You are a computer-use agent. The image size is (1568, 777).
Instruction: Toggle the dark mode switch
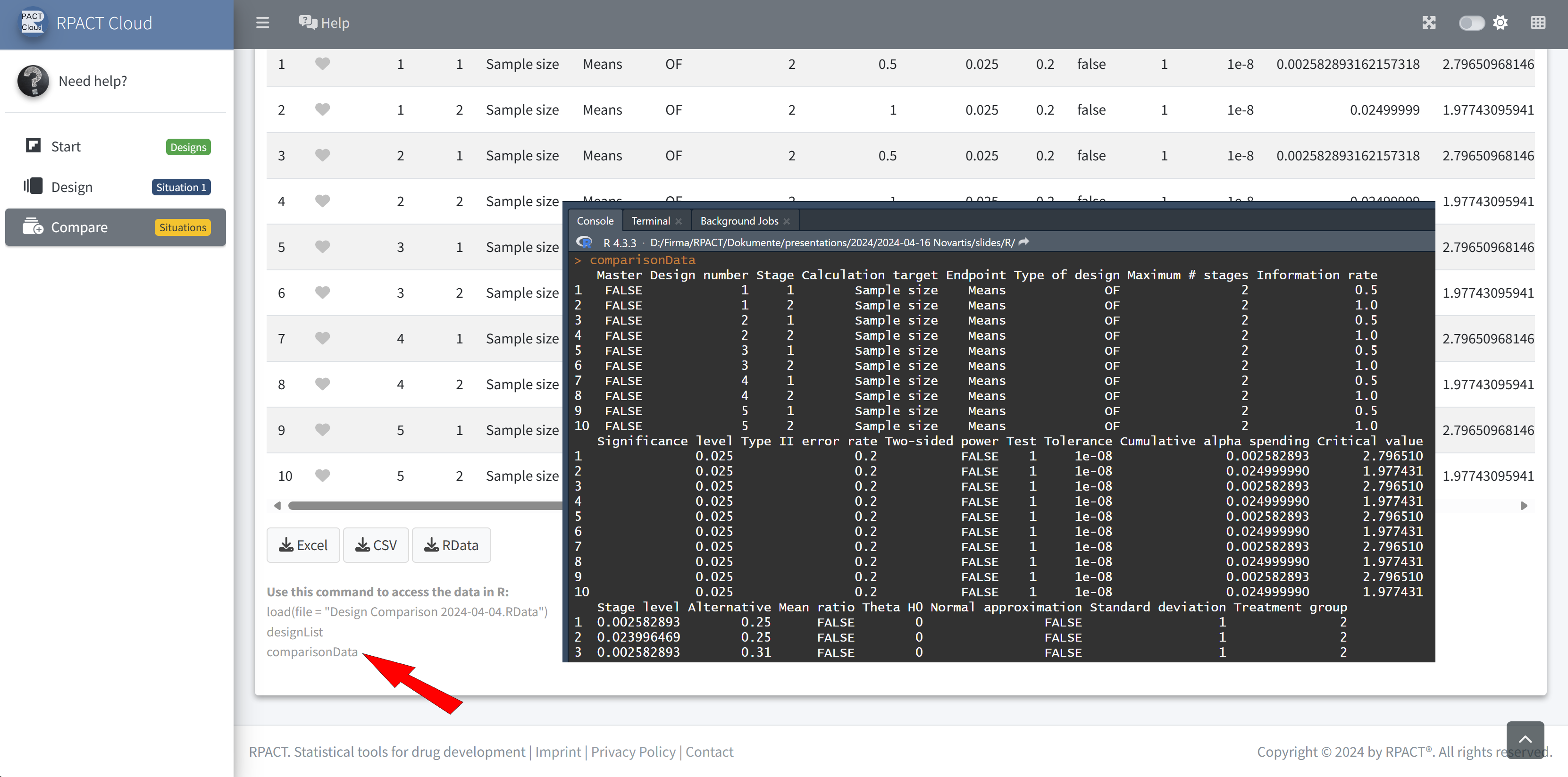coord(1471,23)
